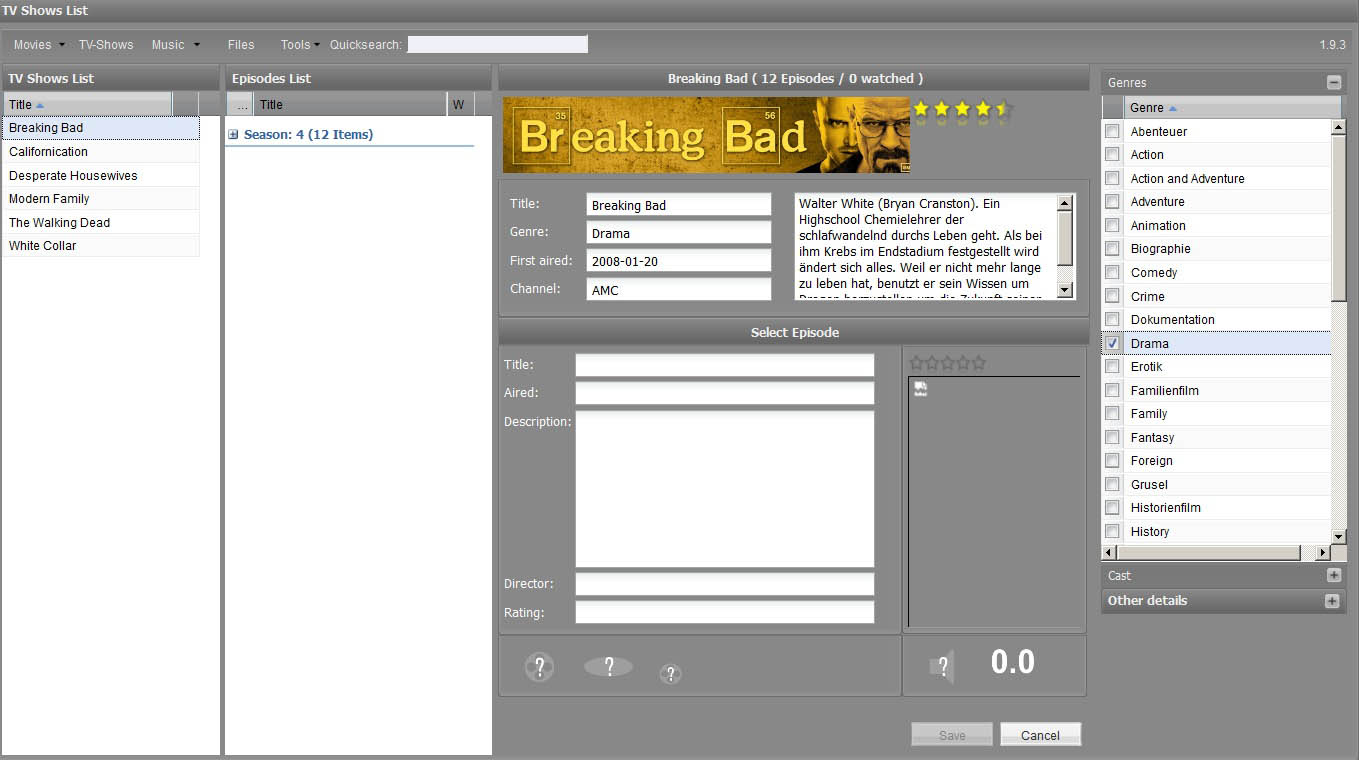Screen dimensions: 1360x760
Task: Select Breaking Bad in shows list
Action: pyautogui.click(x=101, y=128)
